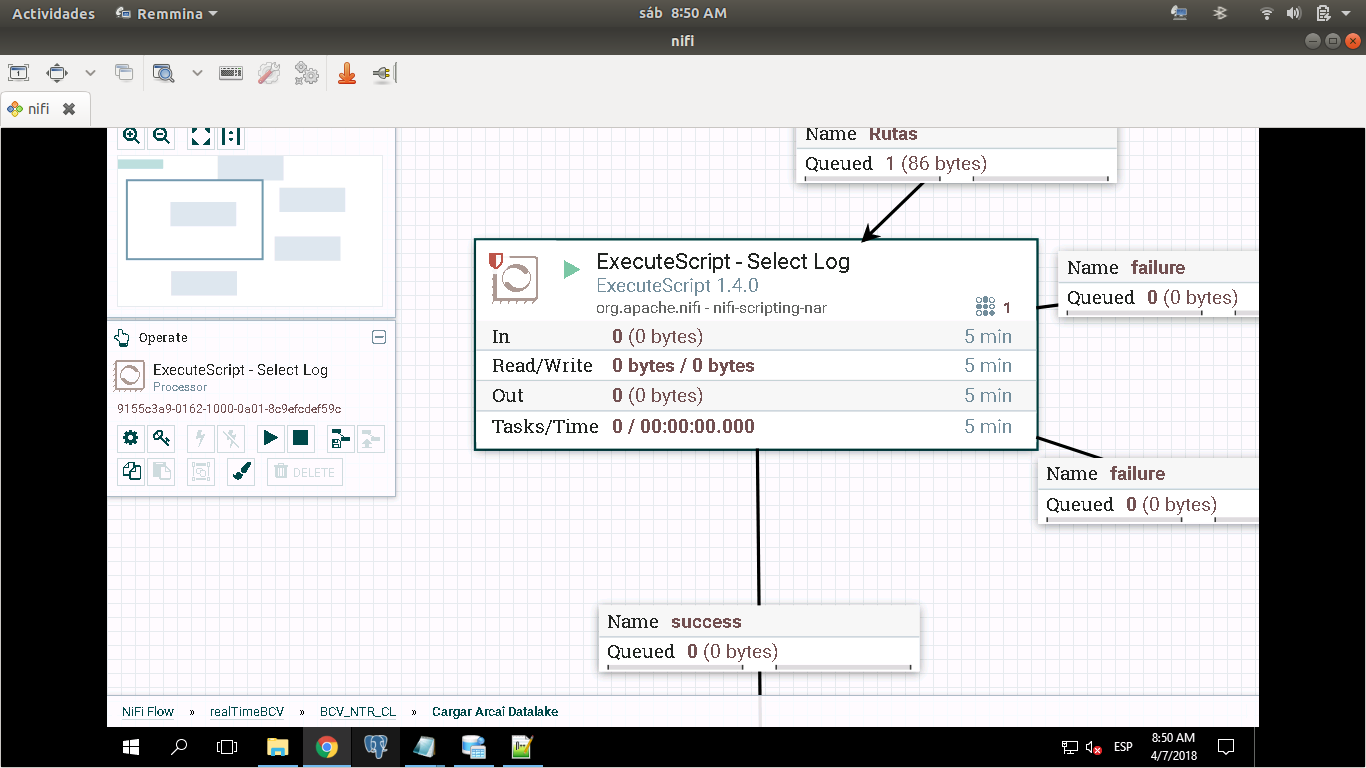The image size is (1366, 768).
Task: Start the processor with the Operate play button
Action: click(270, 438)
